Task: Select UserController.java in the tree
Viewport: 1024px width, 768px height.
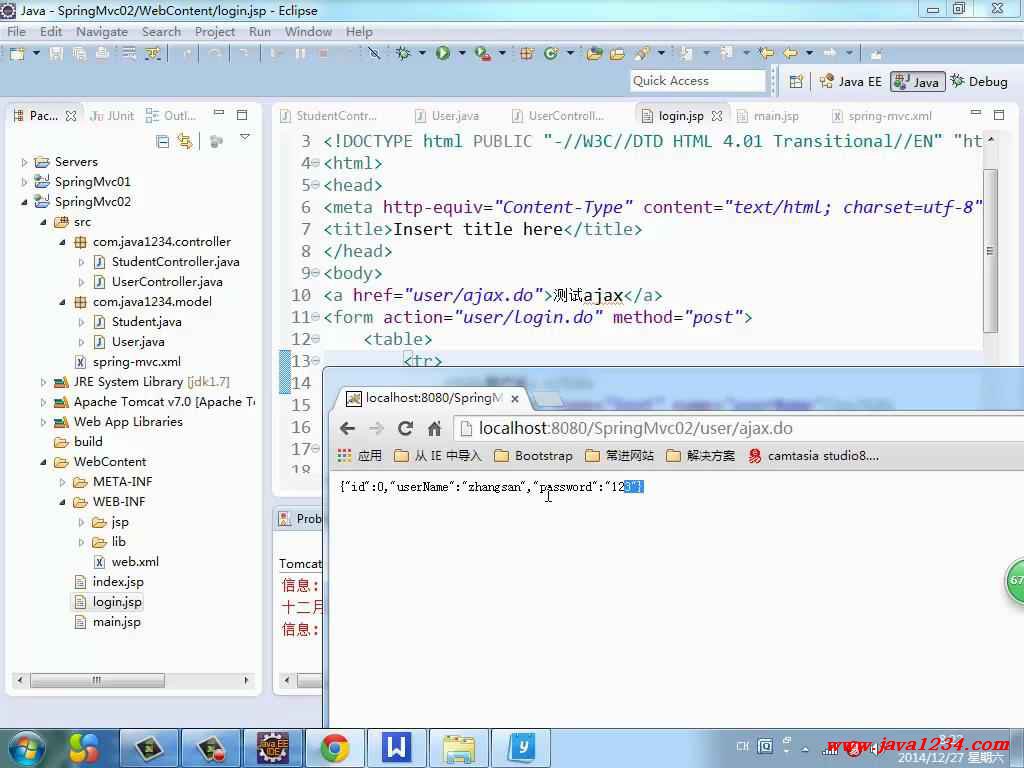Action: (x=167, y=282)
